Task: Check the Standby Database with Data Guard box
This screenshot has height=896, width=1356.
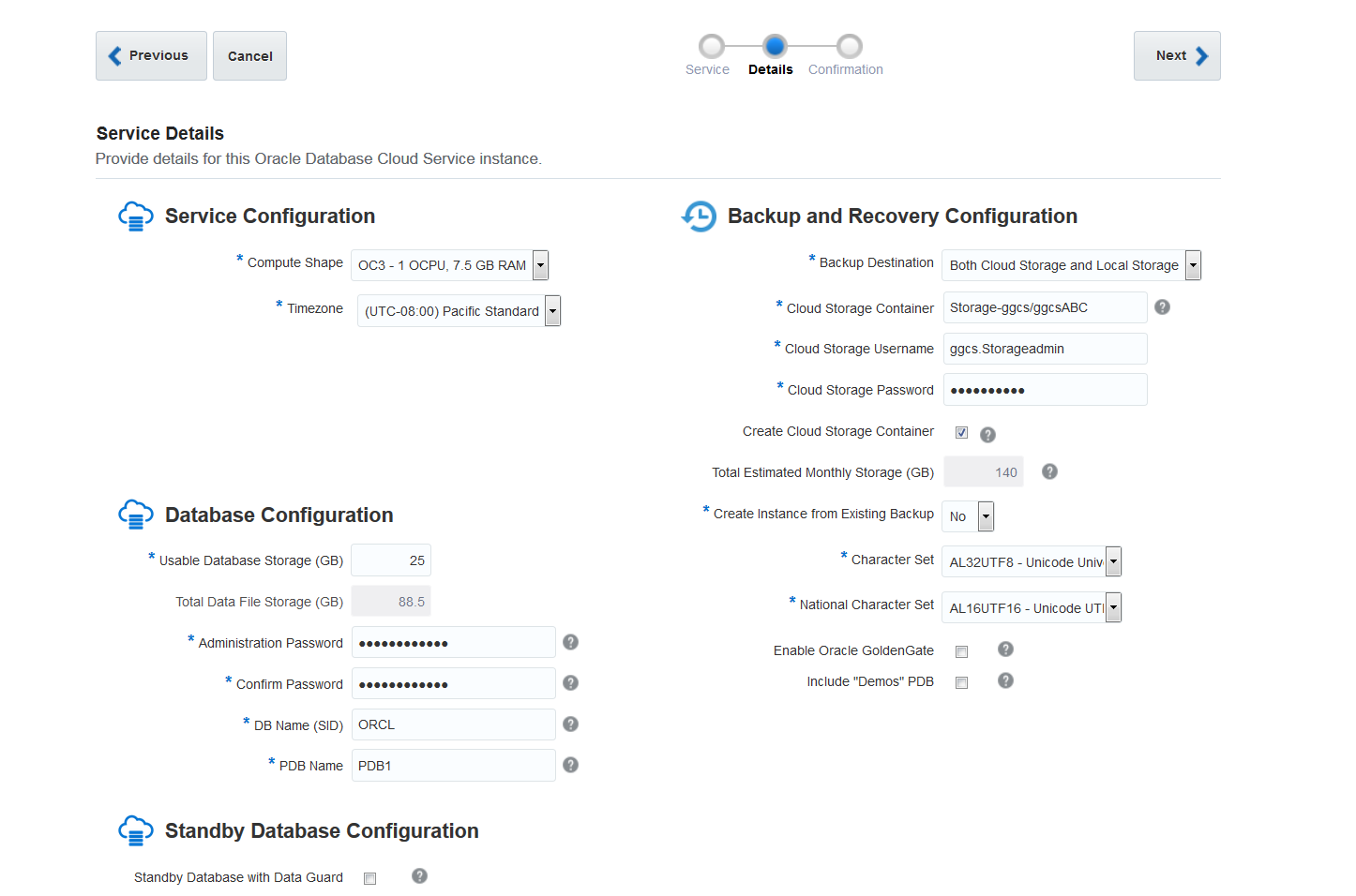Action: [x=370, y=879]
